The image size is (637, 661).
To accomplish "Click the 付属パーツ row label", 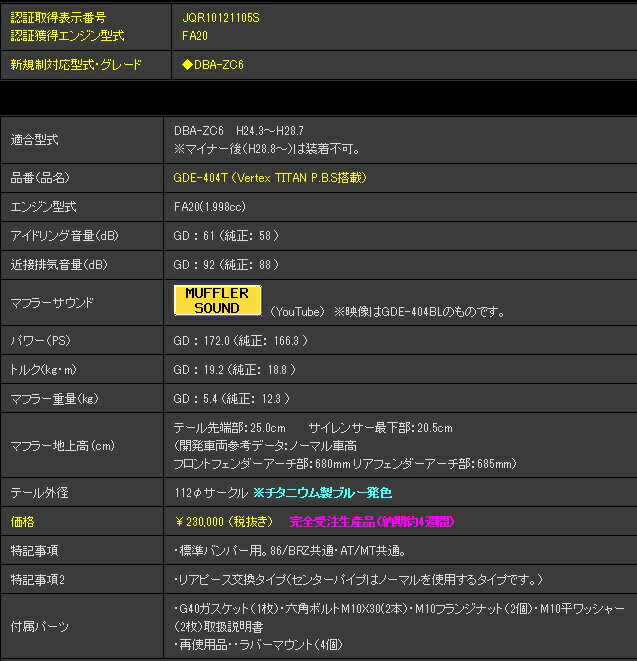I will click(x=40, y=626).
